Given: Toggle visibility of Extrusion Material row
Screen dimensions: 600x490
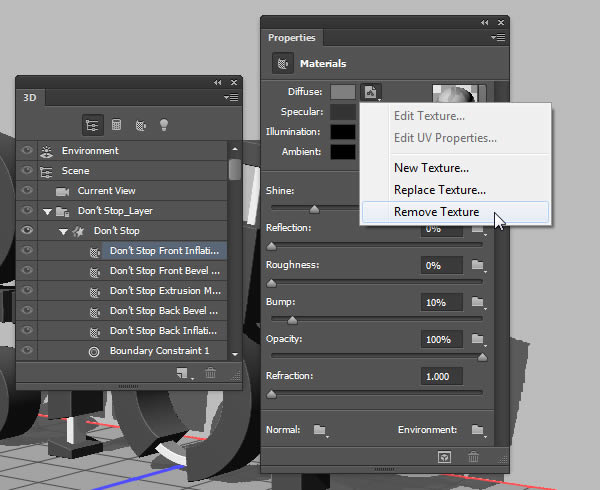Looking at the screenshot, I should coord(27,290).
